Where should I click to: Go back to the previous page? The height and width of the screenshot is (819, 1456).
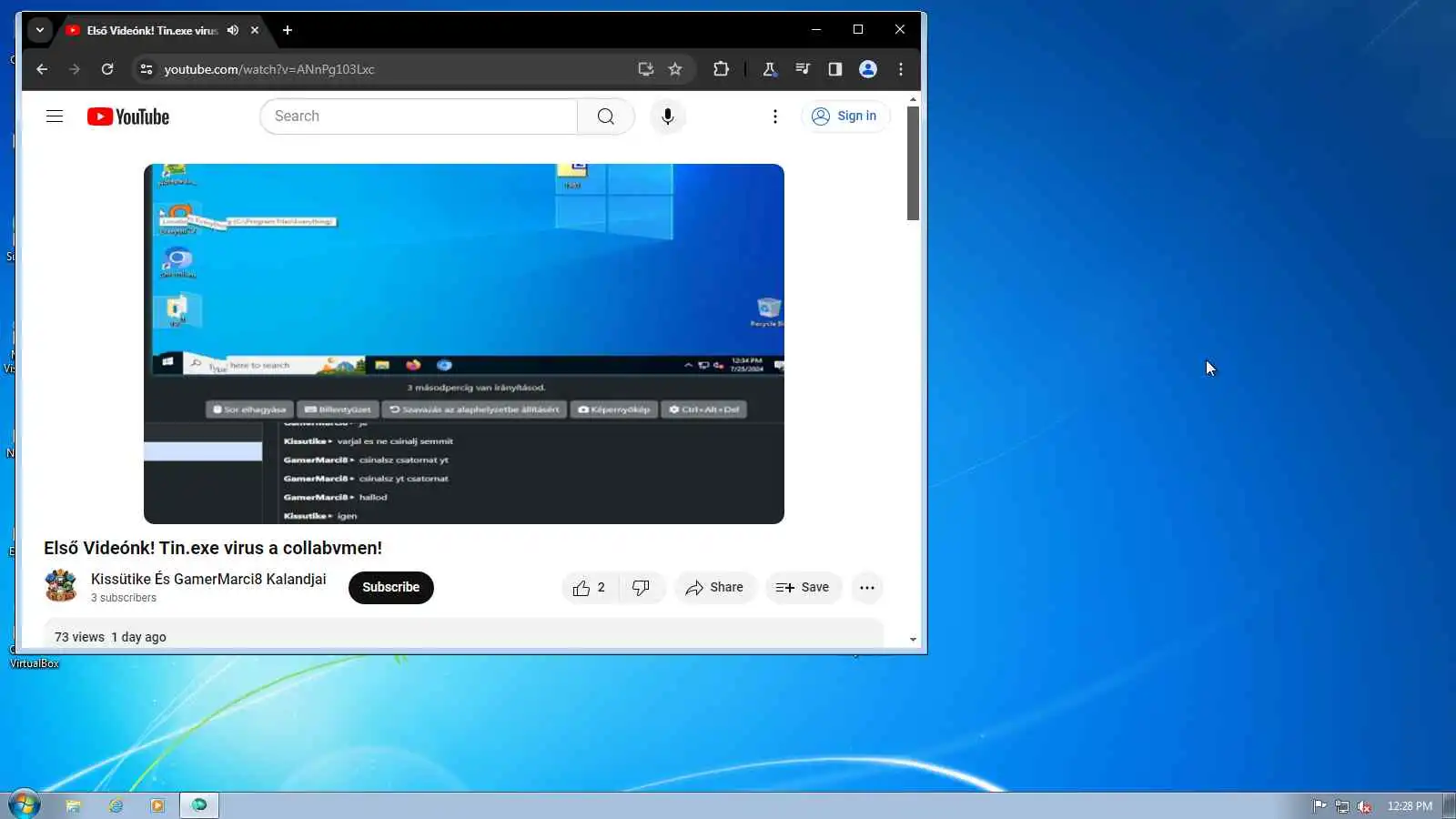[x=42, y=69]
